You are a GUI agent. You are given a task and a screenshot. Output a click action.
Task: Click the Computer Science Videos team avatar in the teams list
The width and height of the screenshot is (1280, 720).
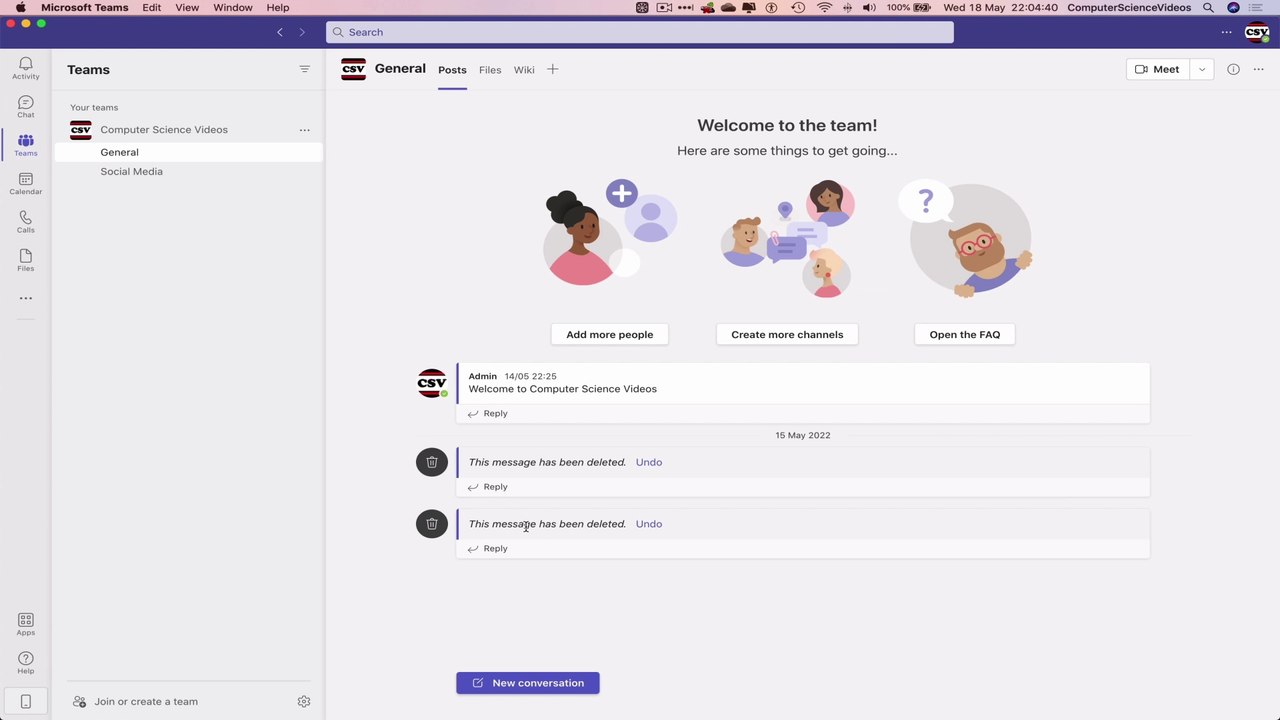coord(81,130)
